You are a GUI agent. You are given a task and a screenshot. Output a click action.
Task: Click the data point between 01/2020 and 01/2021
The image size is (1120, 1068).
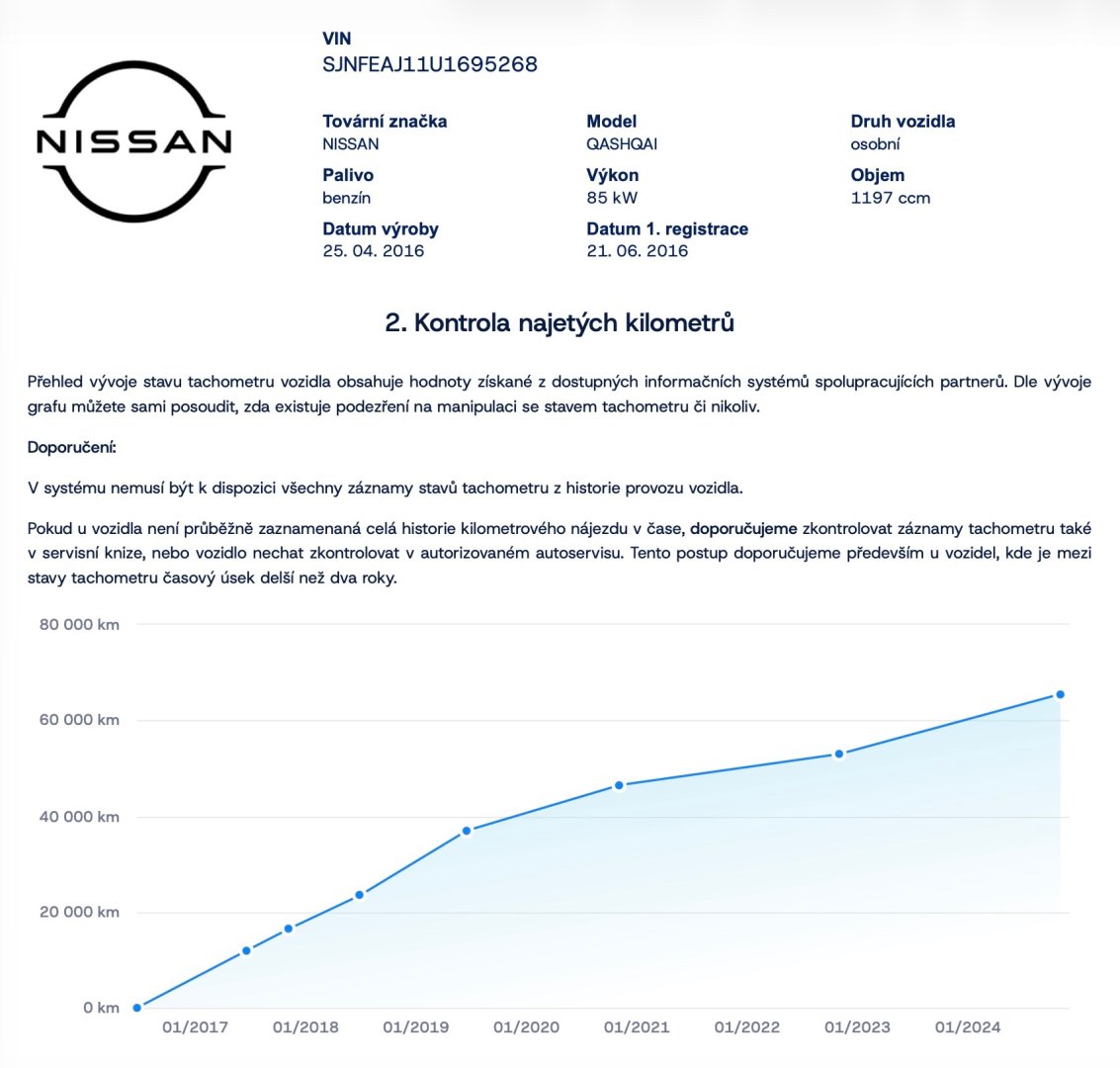click(620, 785)
